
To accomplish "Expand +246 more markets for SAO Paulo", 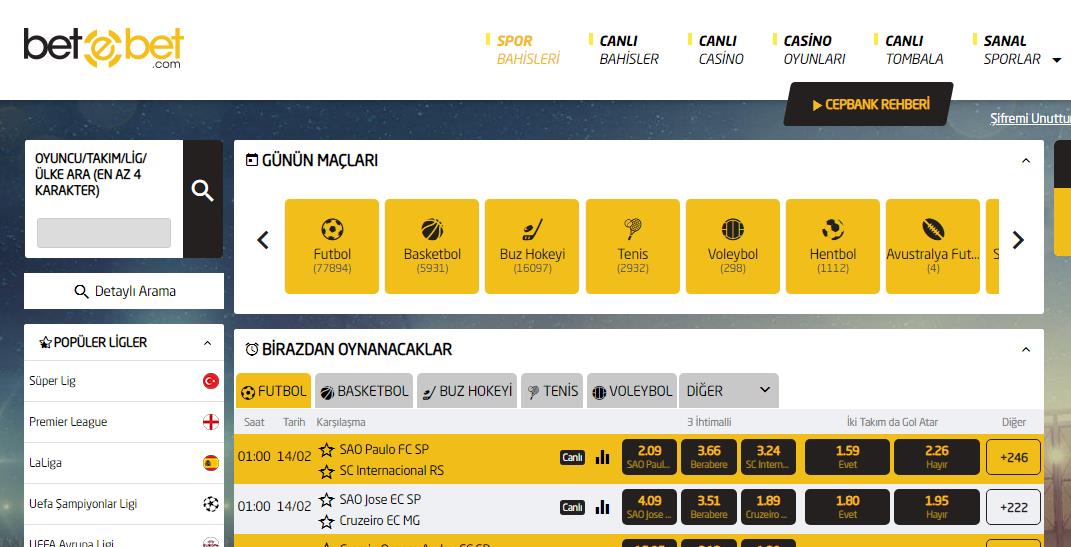I will tap(1014, 457).
